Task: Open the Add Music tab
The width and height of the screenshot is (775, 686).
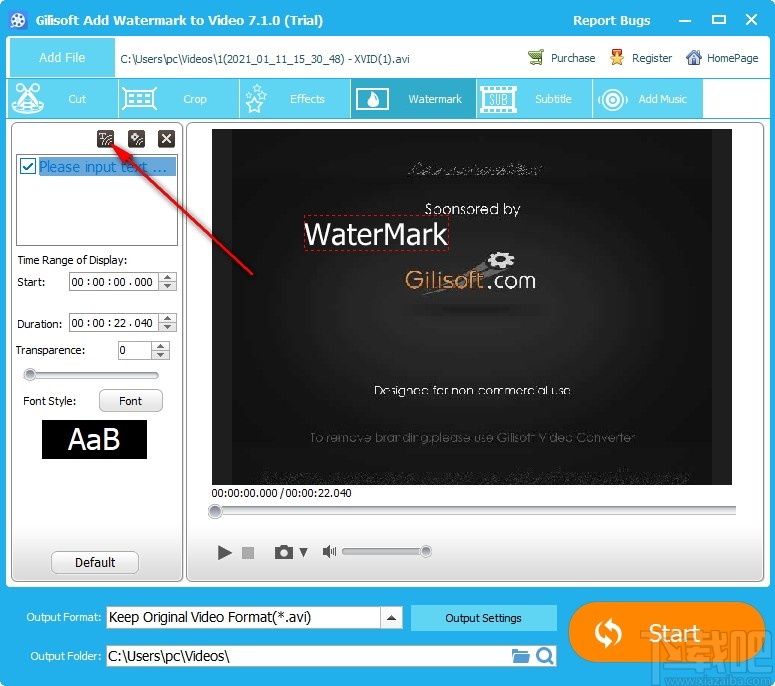Action: [x=647, y=98]
